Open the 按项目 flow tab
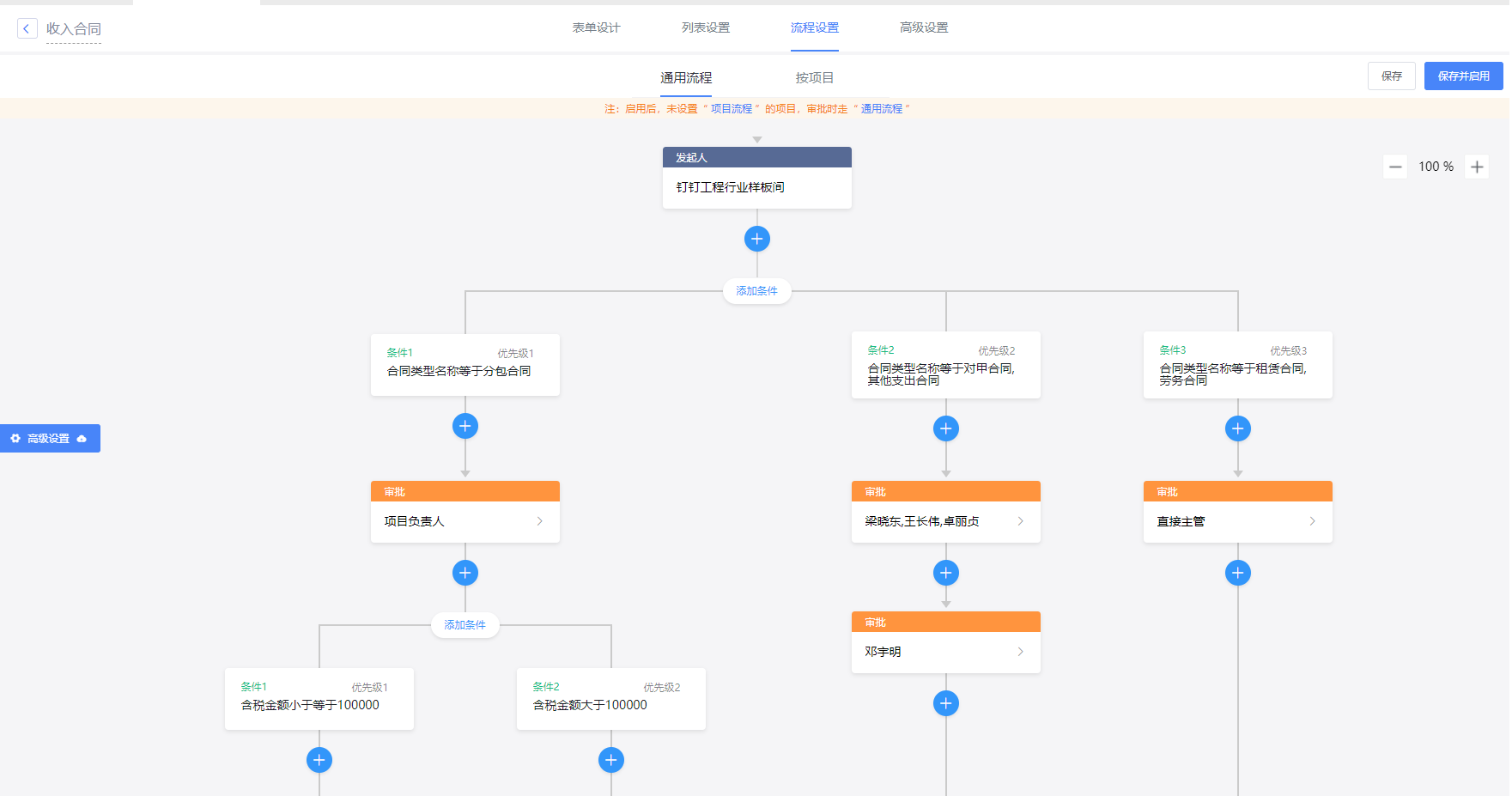The height and width of the screenshot is (796, 1512). click(814, 77)
